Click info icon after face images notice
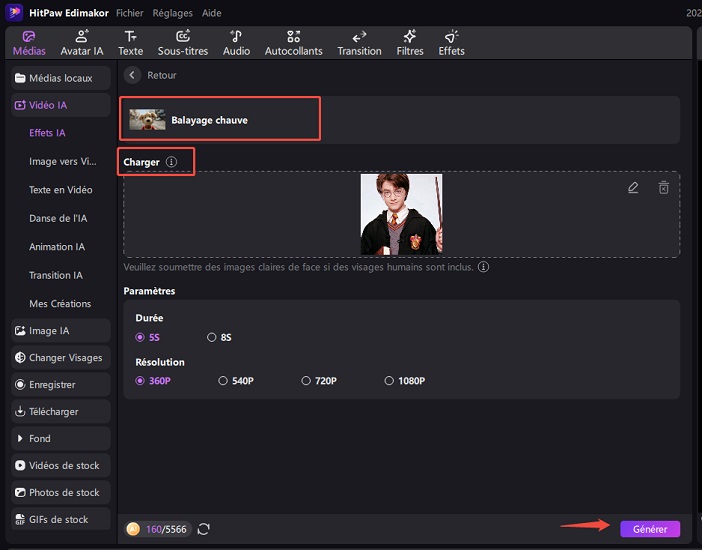Screen dimensions: 702x550 pyautogui.click(x=484, y=267)
